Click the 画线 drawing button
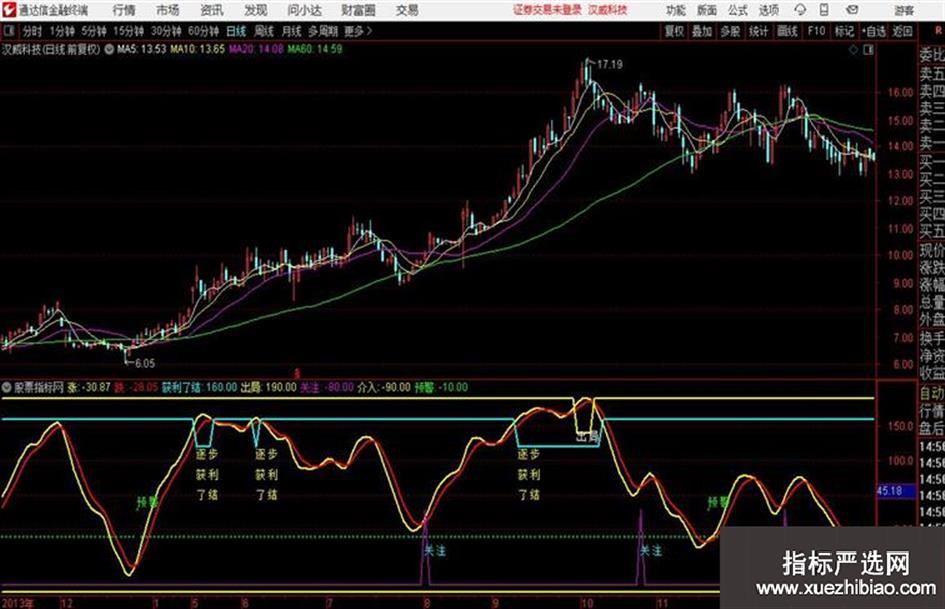The width and height of the screenshot is (945, 609). coord(787,31)
